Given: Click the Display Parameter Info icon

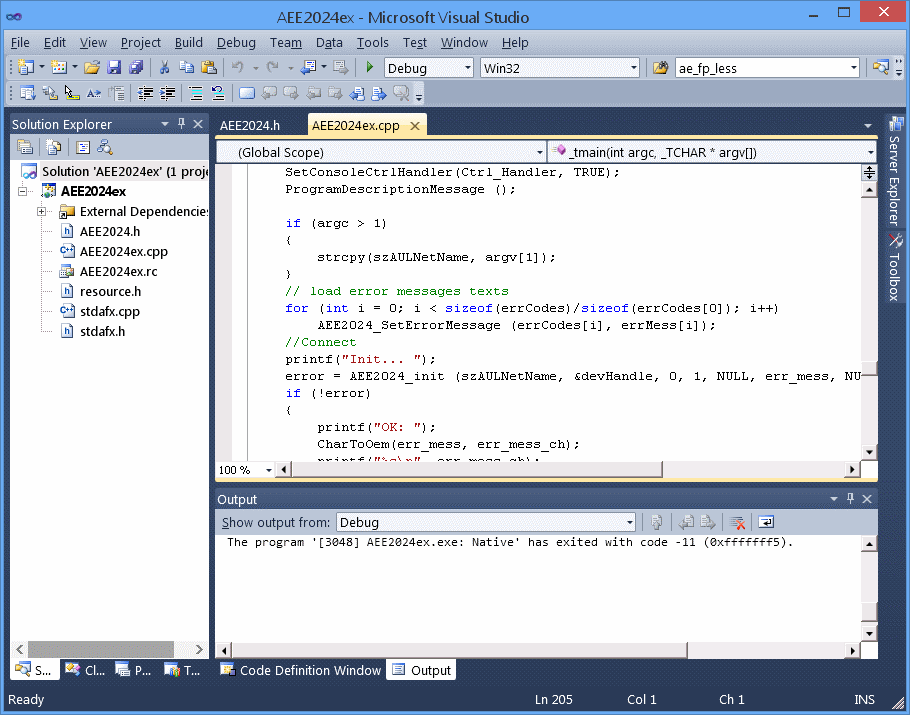Looking at the screenshot, I should pyautogui.click(x=49, y=93).
